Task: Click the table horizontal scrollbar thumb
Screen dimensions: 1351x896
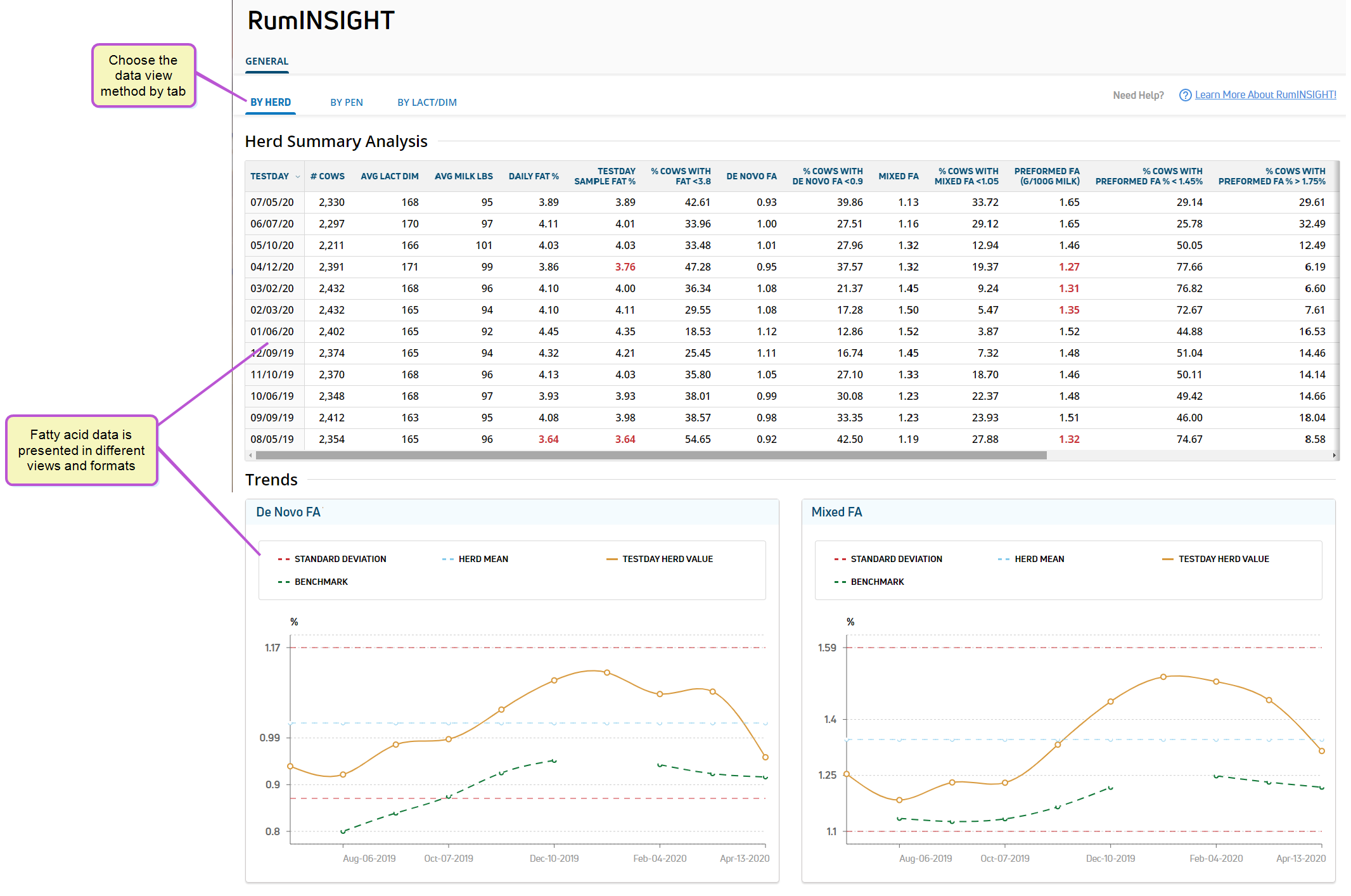Action: (651, 455)
